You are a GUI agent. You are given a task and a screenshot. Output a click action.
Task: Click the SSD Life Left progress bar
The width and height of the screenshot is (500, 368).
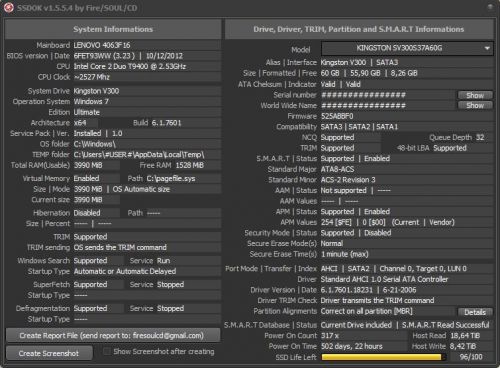pos(383,357)
